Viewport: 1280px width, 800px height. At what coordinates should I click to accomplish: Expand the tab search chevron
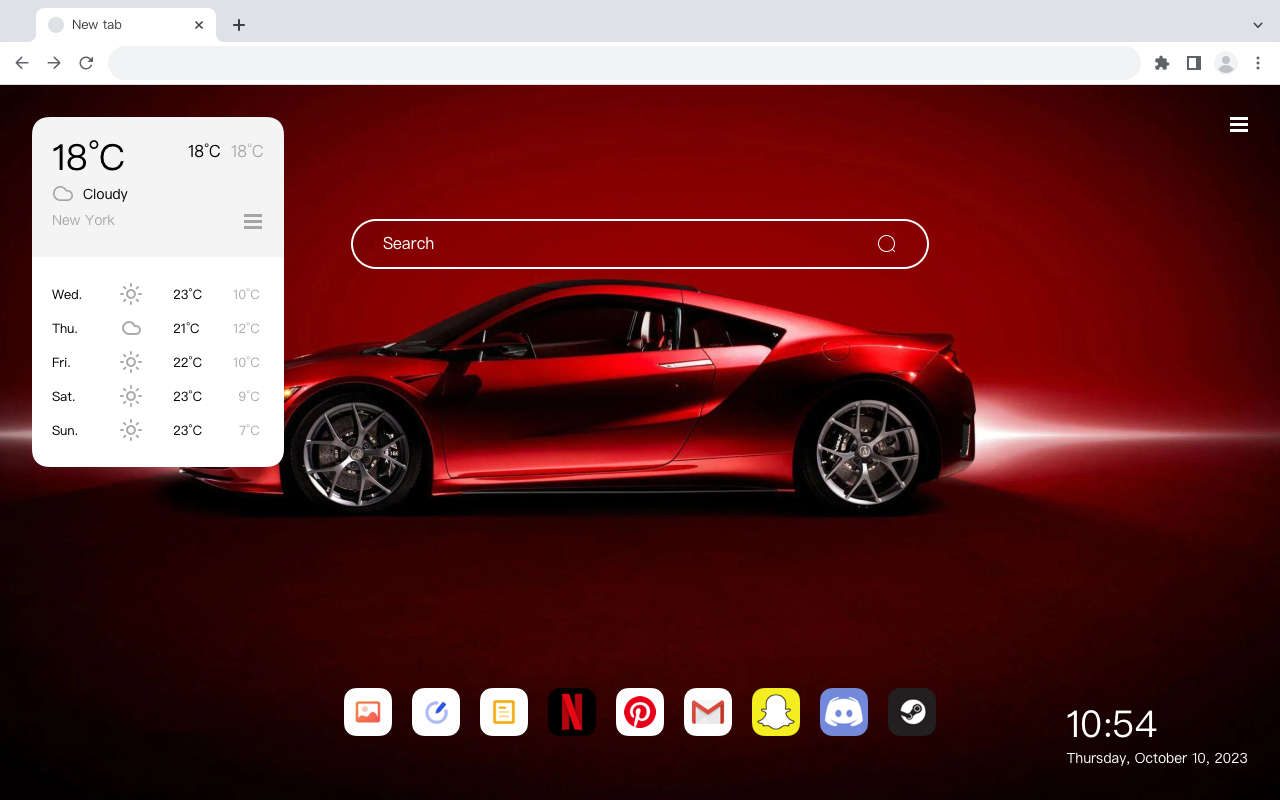point(1258,25)
